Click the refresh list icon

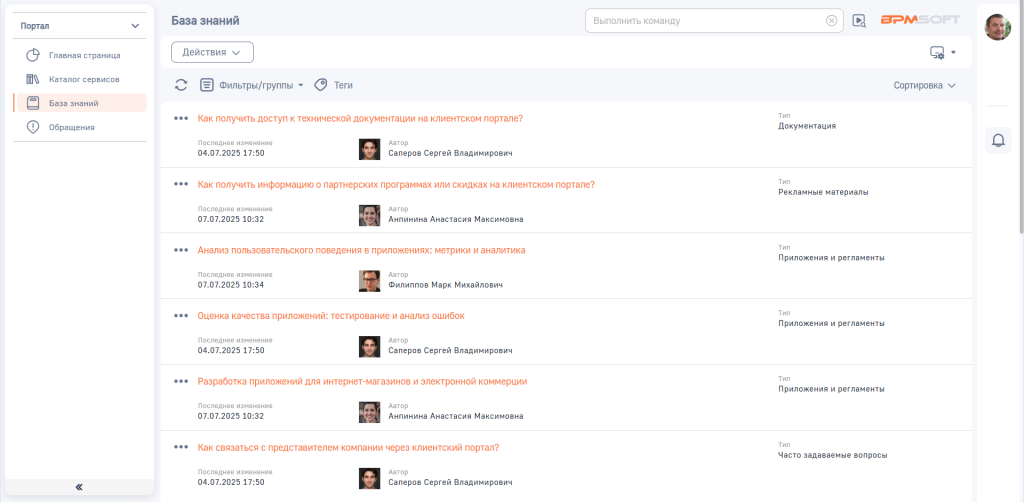181,86
